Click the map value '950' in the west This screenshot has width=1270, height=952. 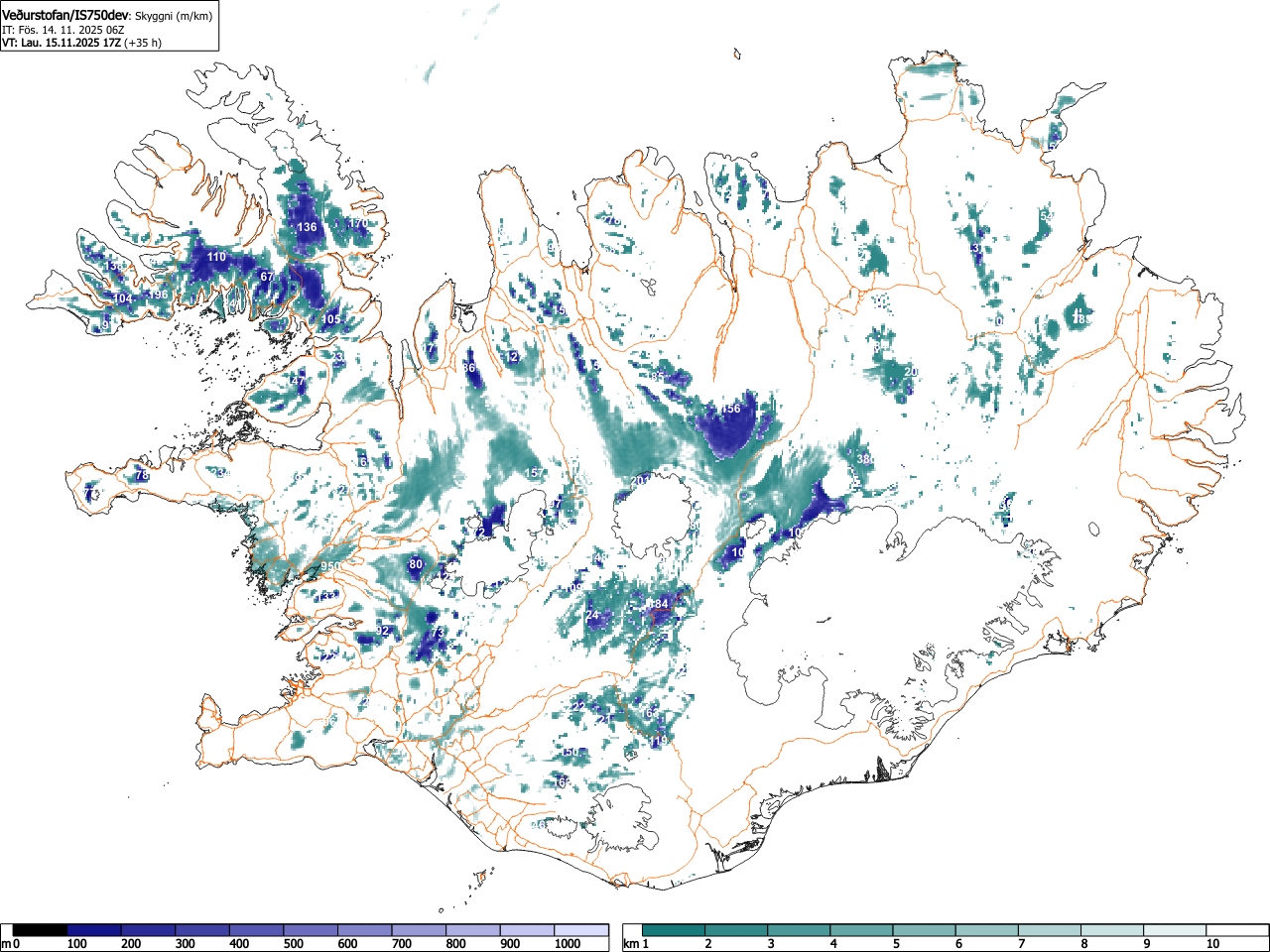pyautogui.click(x=330, y=567)
